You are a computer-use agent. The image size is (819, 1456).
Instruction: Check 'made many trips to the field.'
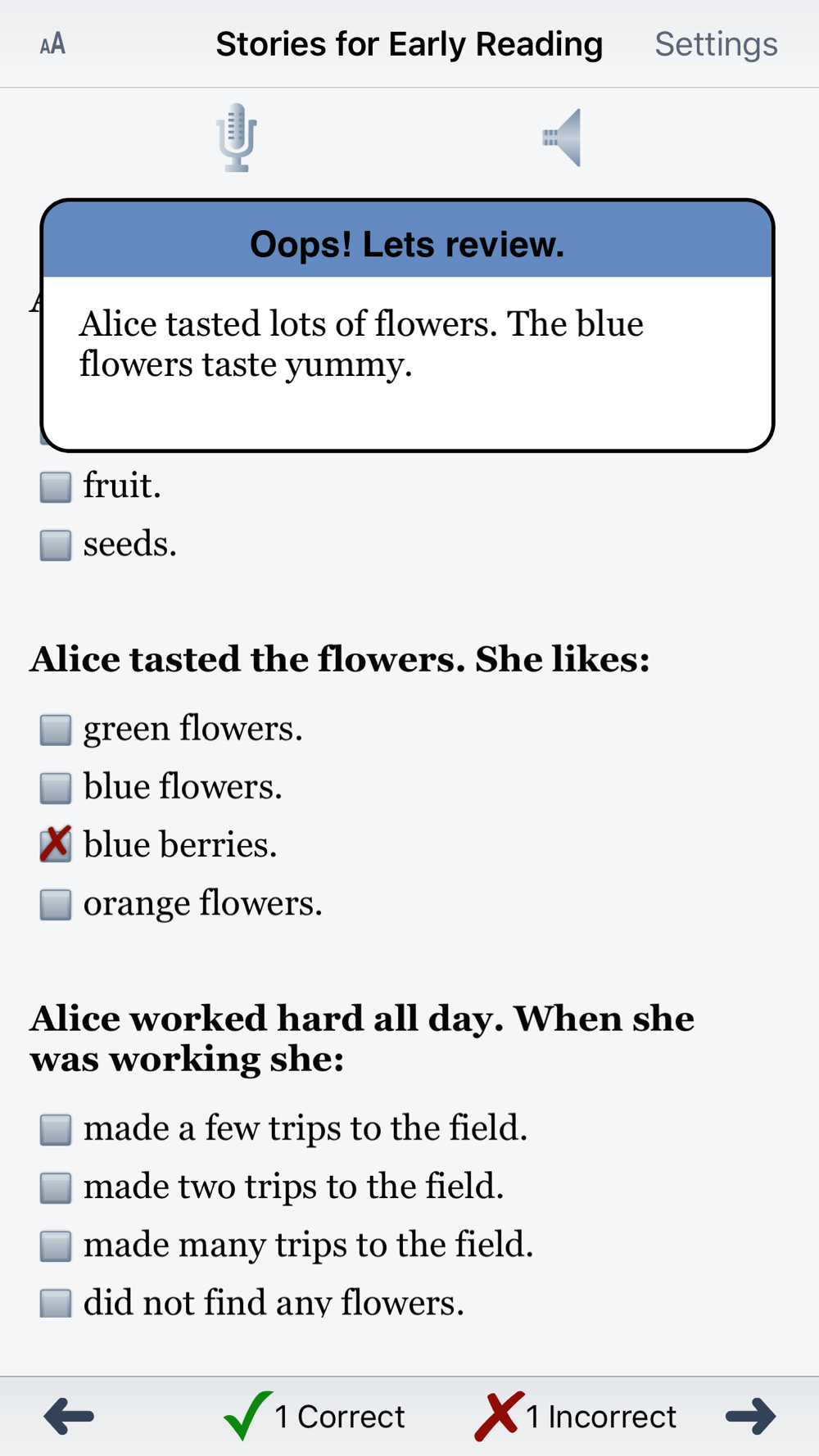point(56,1246)
